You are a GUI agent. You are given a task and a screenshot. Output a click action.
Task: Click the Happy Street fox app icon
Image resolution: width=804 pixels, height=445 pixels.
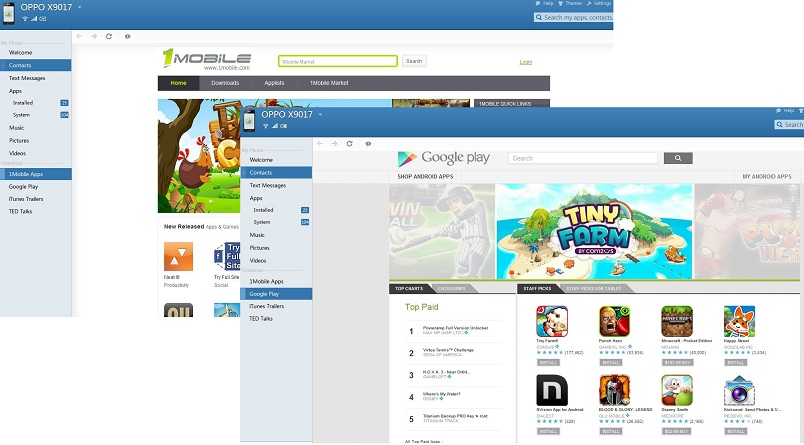(x=739, y=321)
